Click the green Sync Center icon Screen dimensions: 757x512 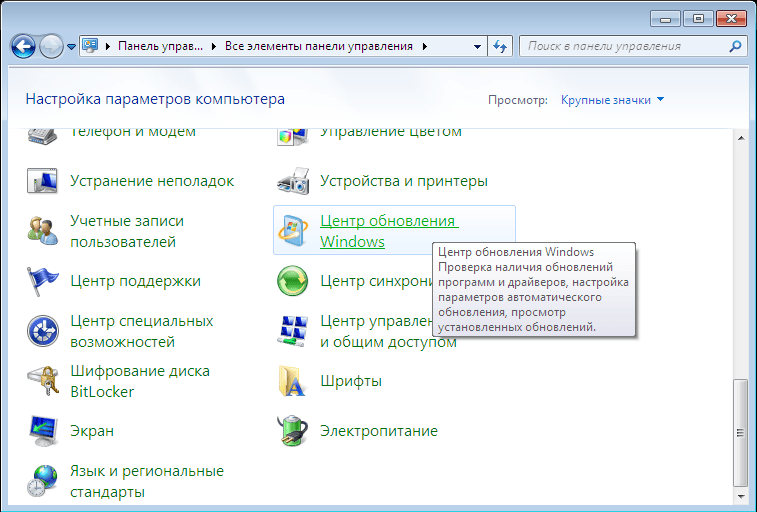click(x=293, y=281)
